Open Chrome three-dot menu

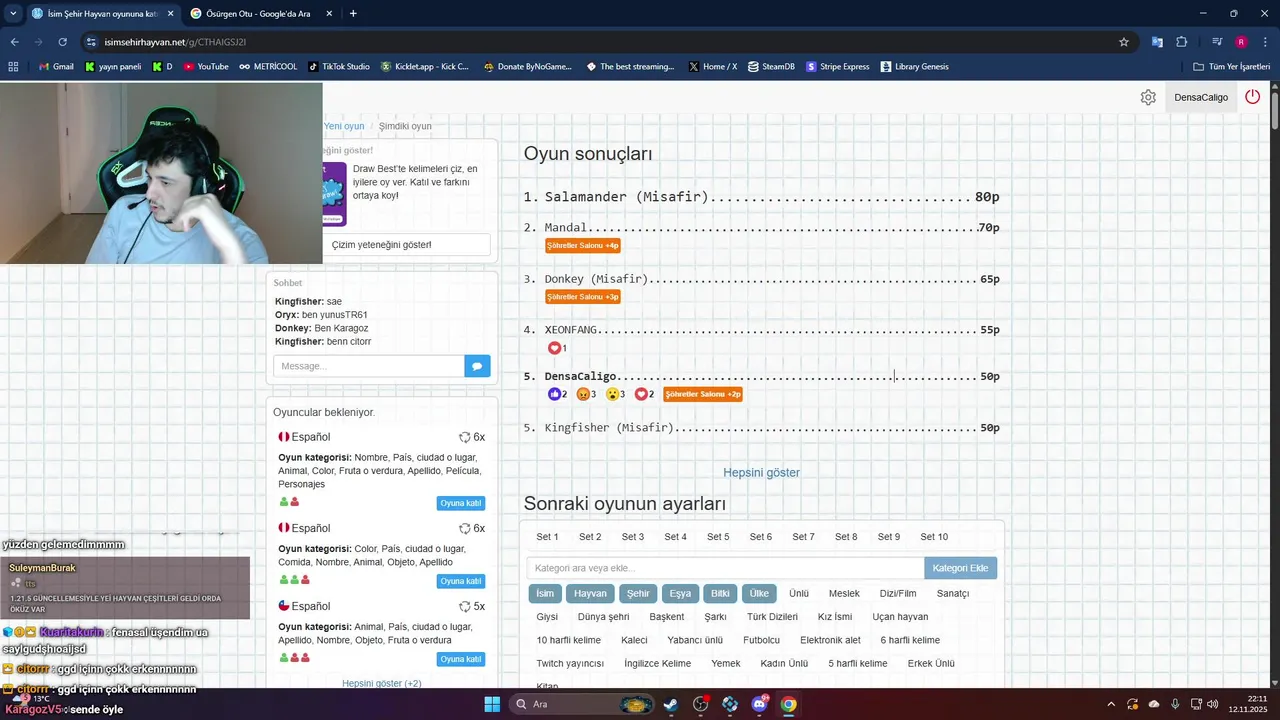coord(1263,42)
